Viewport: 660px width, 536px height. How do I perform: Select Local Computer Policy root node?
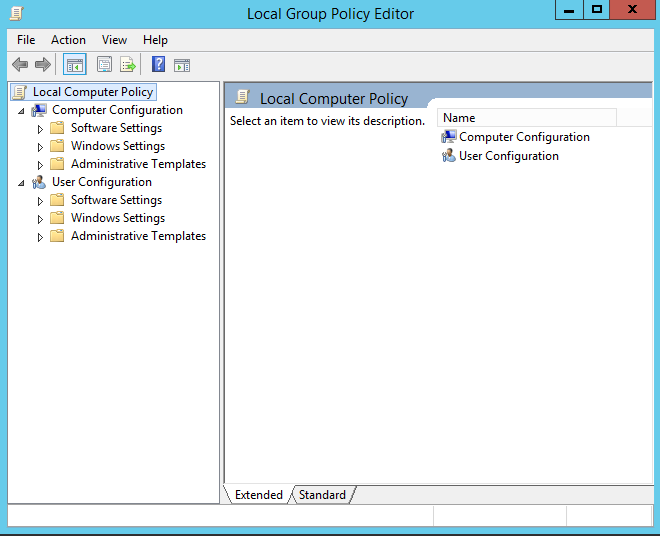tap(92, 92)
